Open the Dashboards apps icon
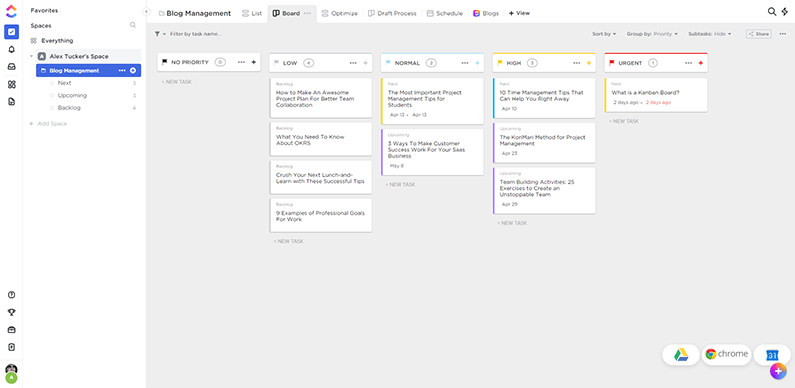This screenshot has height=388, width=795. [11, 84]
